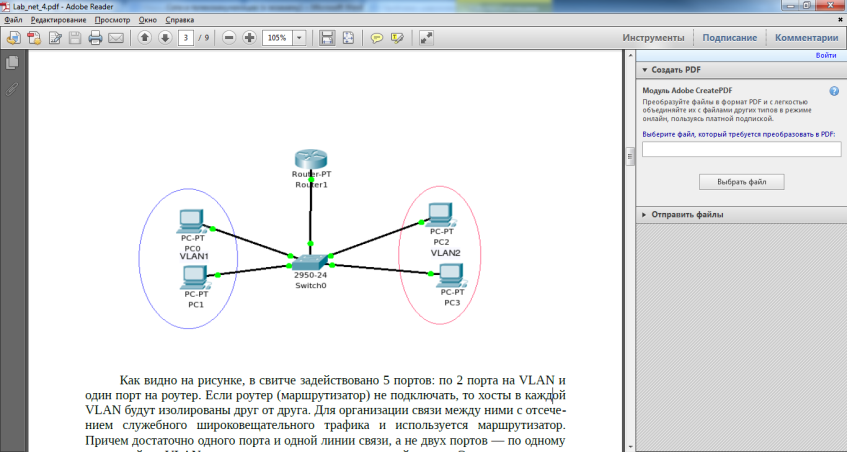Image resolution: width=847 pixels, height=452 pixels.
Task: Click the VLAN2 label in the diagram
Action: click(x=445, y=253)
